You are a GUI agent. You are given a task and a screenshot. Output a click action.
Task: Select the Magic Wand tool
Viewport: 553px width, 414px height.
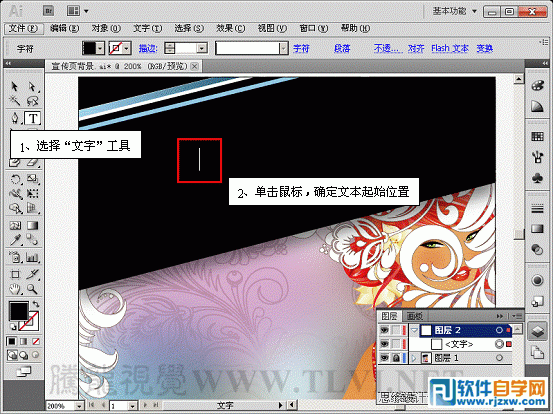(x=14, y=102)
